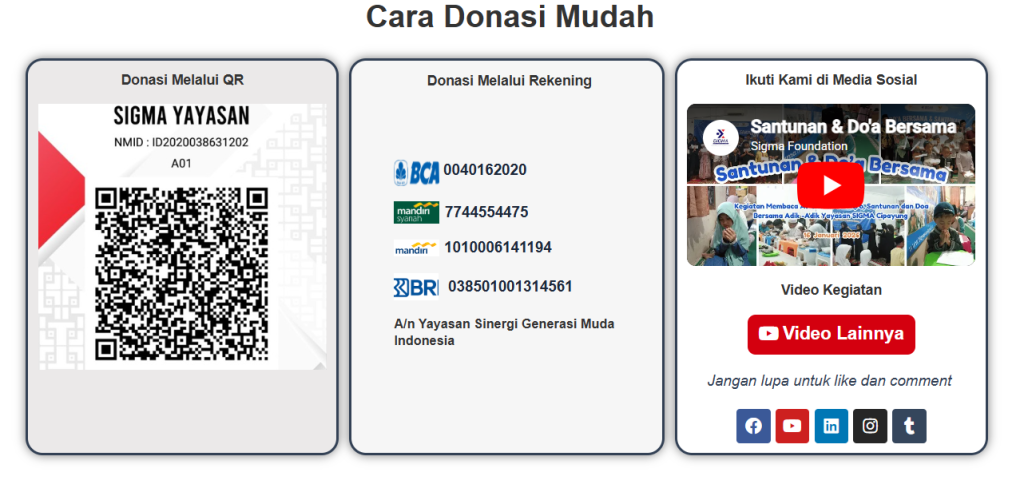The width and height of the screenshot is (1024, 492).
Task: Select Mandiri account number 1010006141194
Action: 498,247
